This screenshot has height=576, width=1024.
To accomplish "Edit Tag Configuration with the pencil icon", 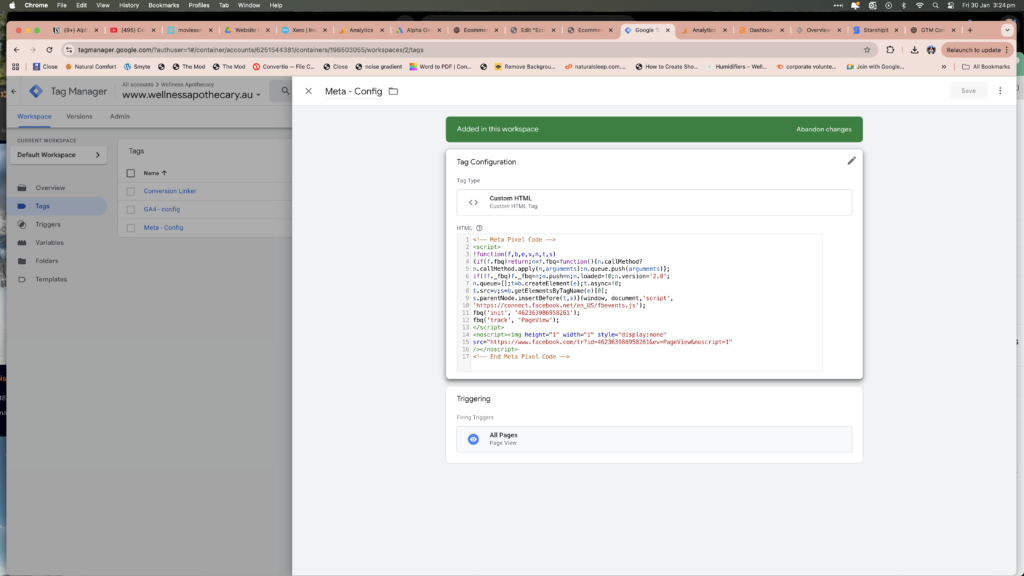I will 851,160.
